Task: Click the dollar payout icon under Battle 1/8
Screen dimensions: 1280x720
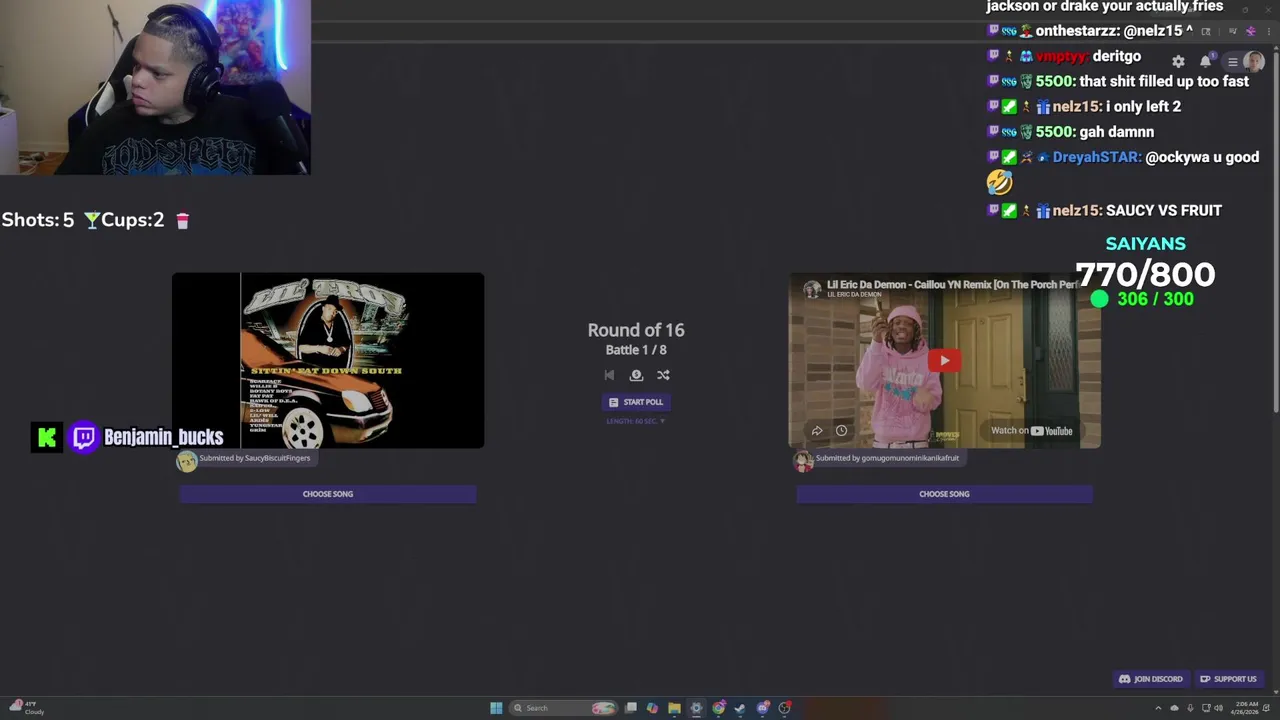Action: (x=636, y=375)
